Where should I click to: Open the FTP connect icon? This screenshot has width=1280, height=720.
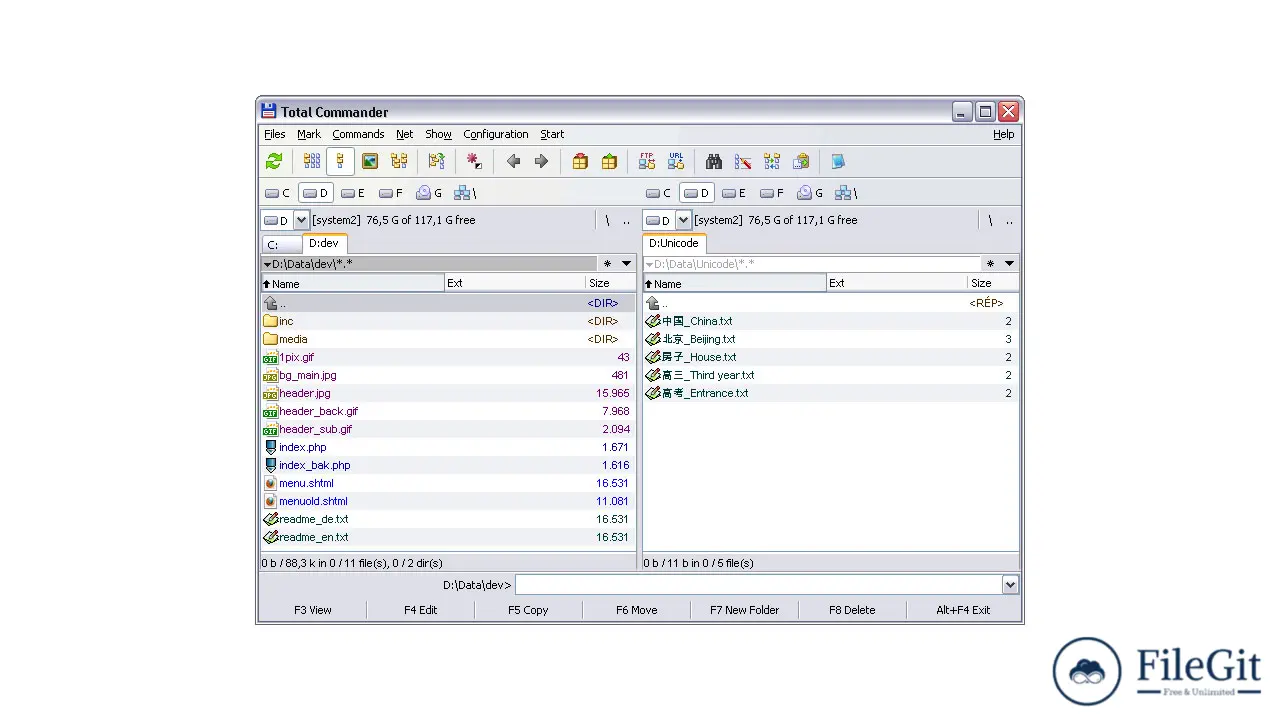coord(647,161)
